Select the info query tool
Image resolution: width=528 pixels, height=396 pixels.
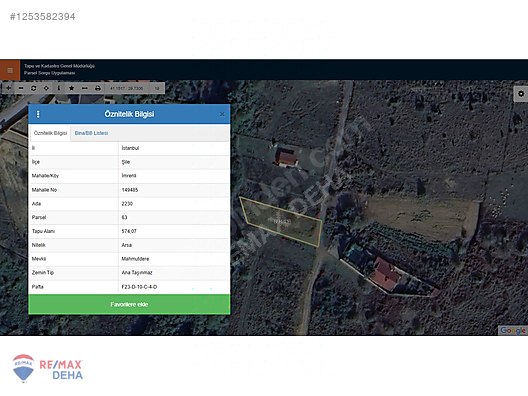(x=59, y=88)
